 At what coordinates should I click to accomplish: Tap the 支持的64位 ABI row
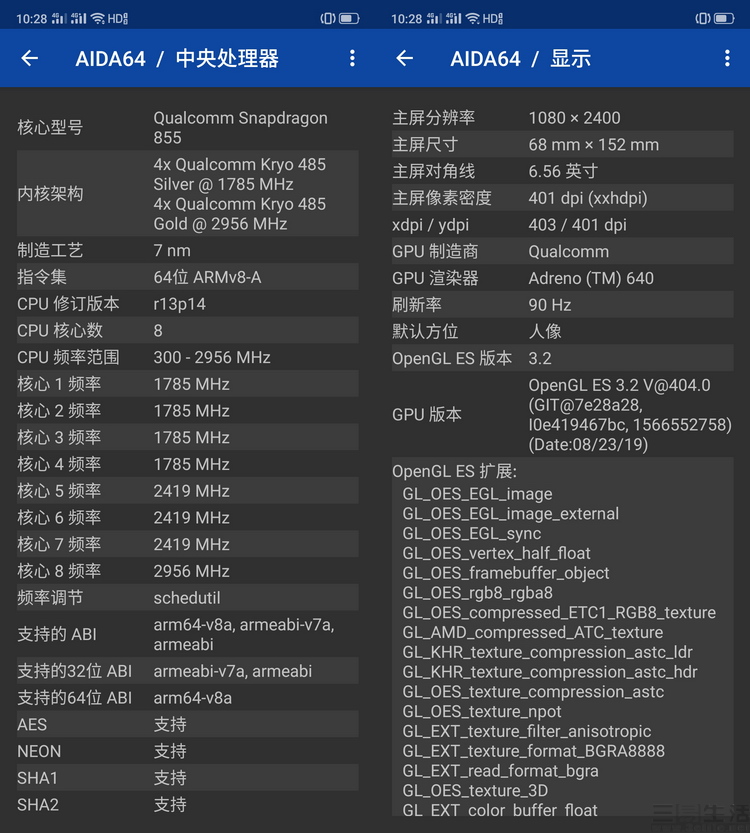tap(188, 698)
